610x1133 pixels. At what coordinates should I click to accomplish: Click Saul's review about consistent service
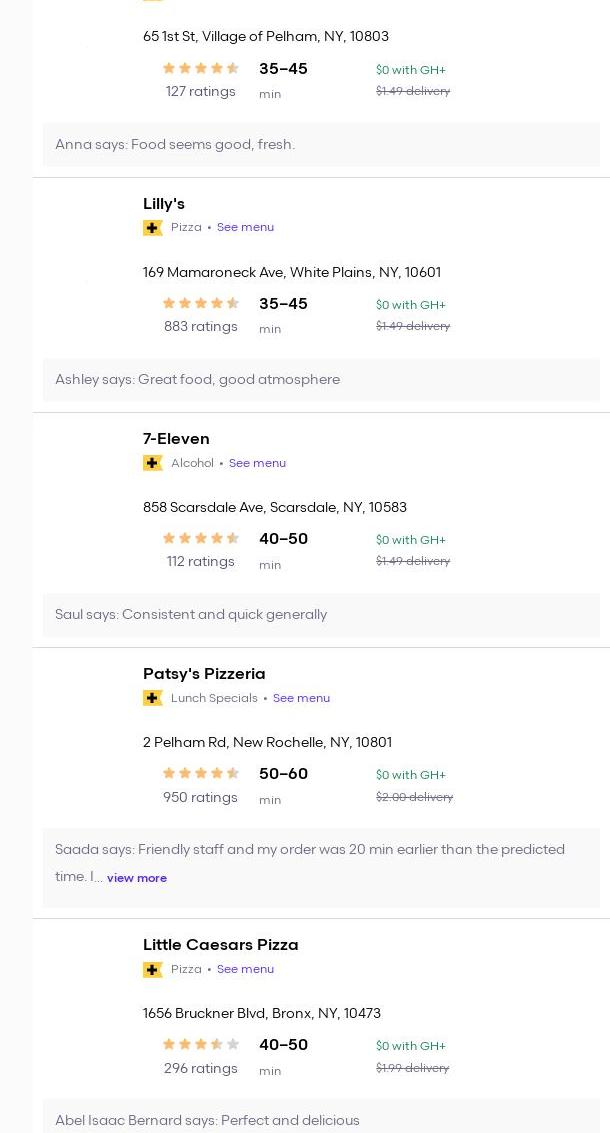191,615
